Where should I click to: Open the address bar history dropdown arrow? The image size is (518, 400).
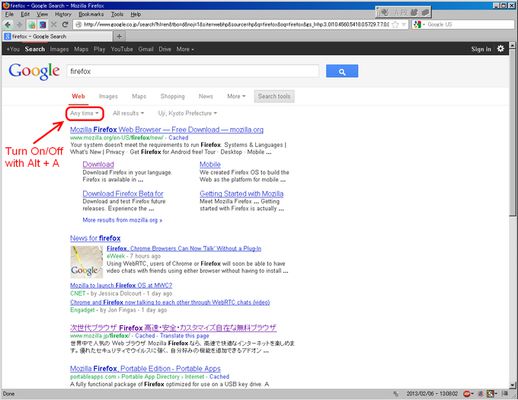click(x=404, y=25)
